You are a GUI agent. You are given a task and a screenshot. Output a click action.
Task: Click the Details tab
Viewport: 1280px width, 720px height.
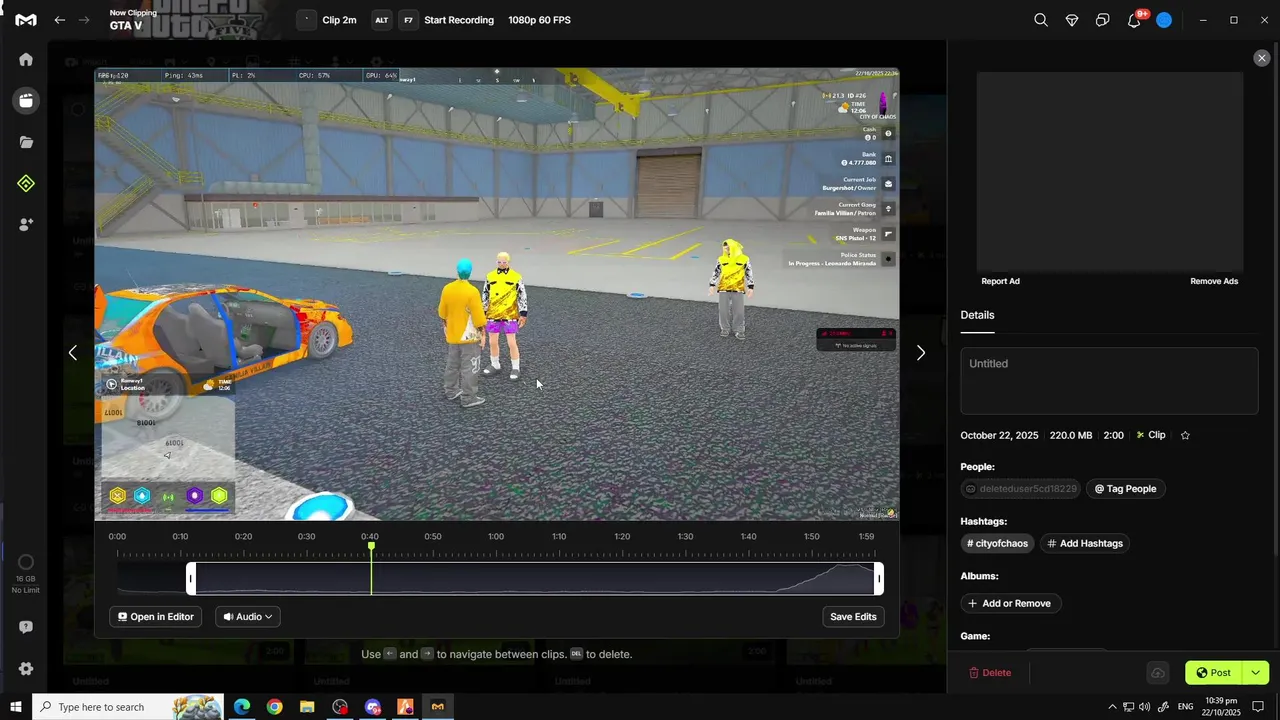pyautogui.click(x=977, y=315)
